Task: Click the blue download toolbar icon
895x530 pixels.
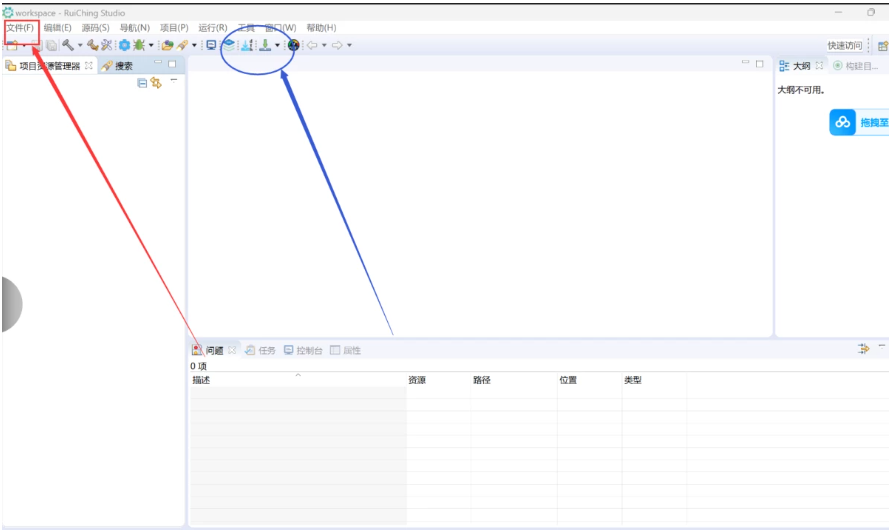Action: click(247, 45)
